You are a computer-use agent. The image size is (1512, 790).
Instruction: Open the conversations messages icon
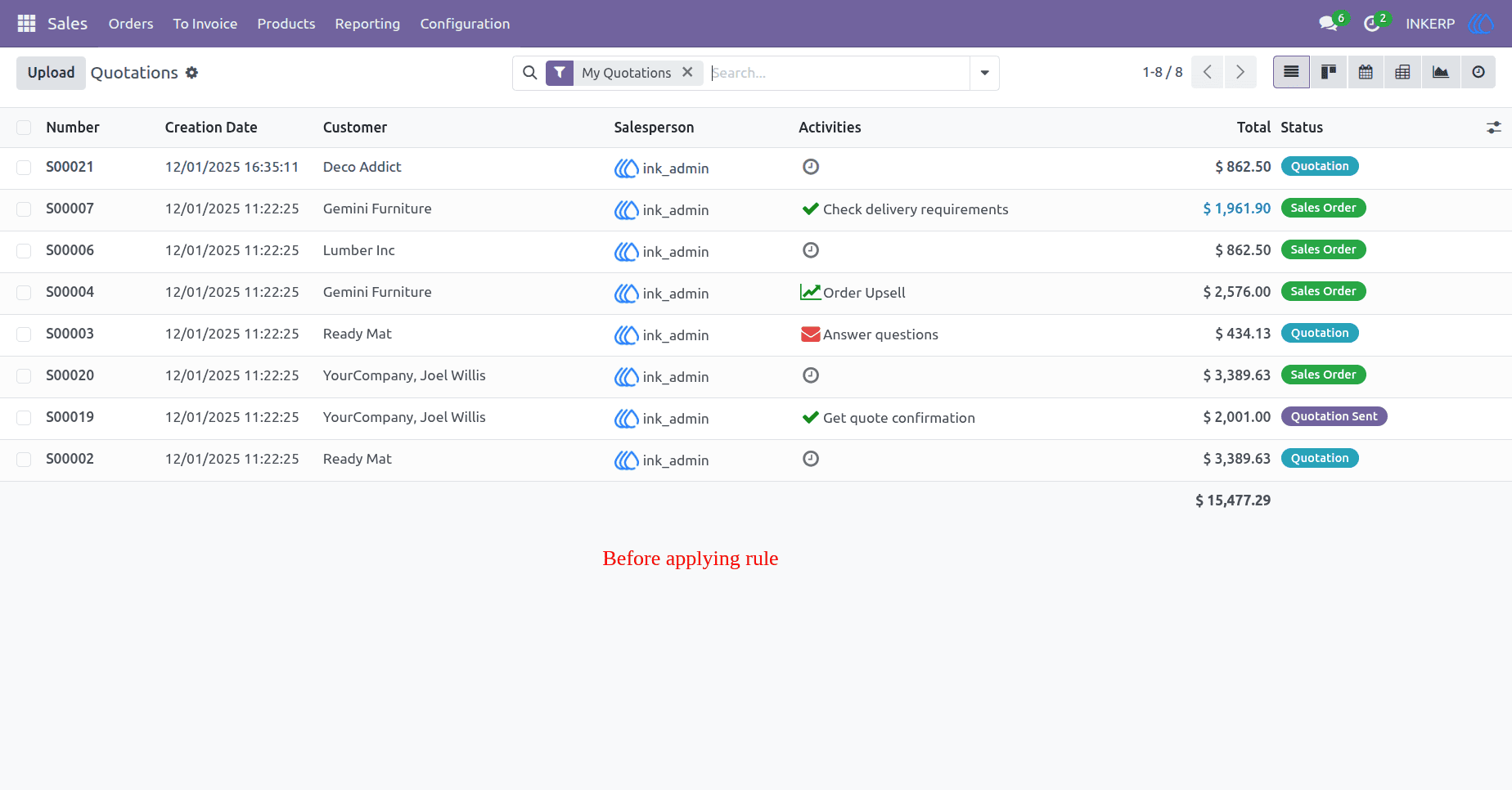click(1329, 24)
